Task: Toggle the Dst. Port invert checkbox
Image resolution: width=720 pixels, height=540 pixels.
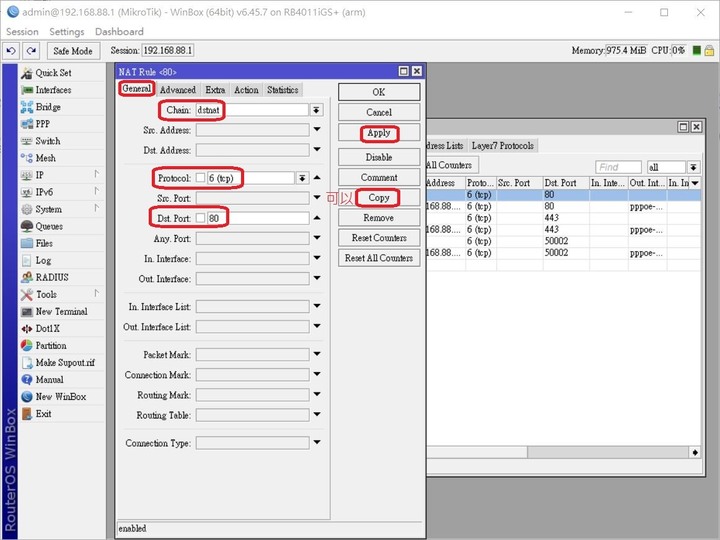Action: pos(200,218)
